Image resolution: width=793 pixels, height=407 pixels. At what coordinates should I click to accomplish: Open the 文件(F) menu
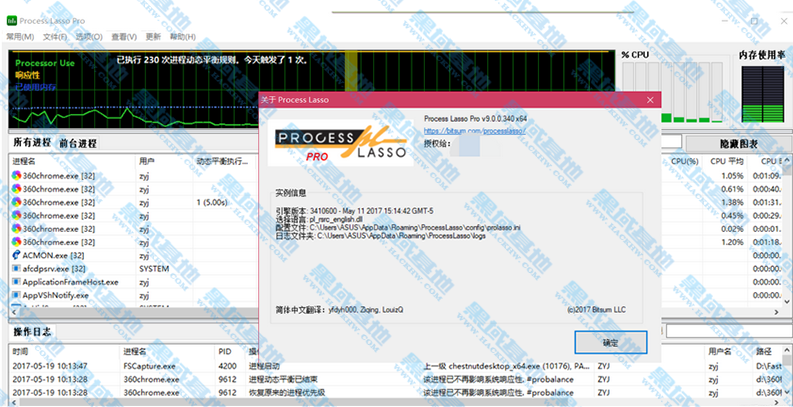click(55, 36)
